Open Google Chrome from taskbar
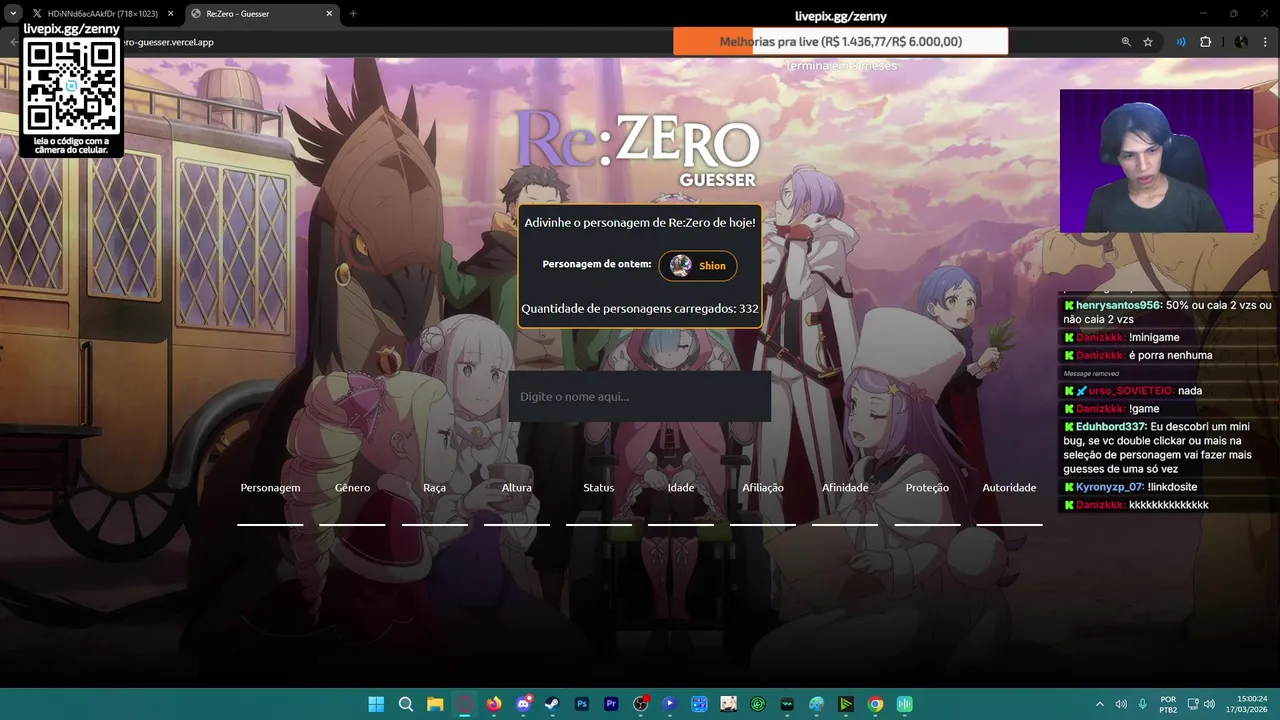 [875, 704]
